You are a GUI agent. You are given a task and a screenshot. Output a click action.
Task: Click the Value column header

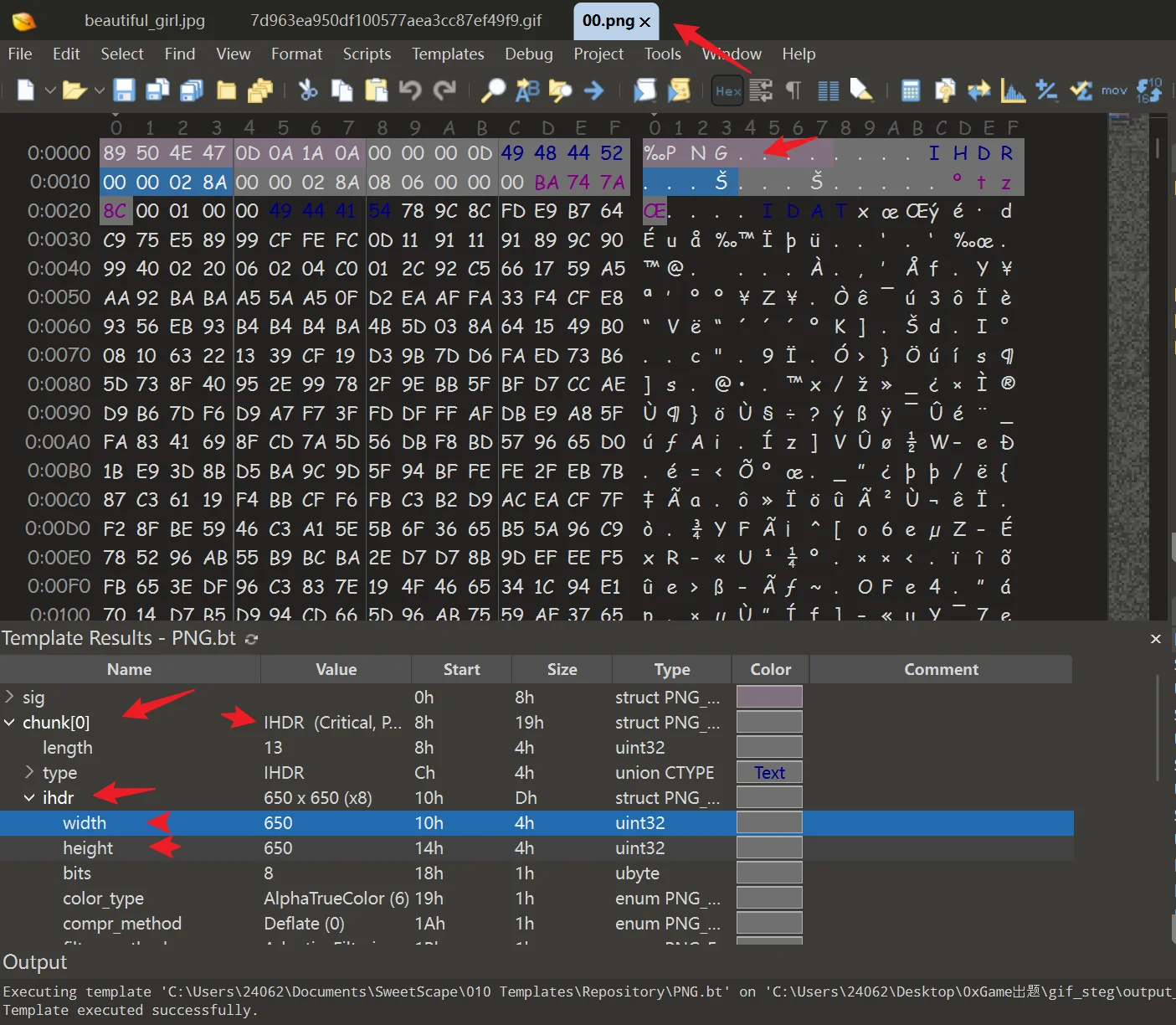tap(336, 669)
